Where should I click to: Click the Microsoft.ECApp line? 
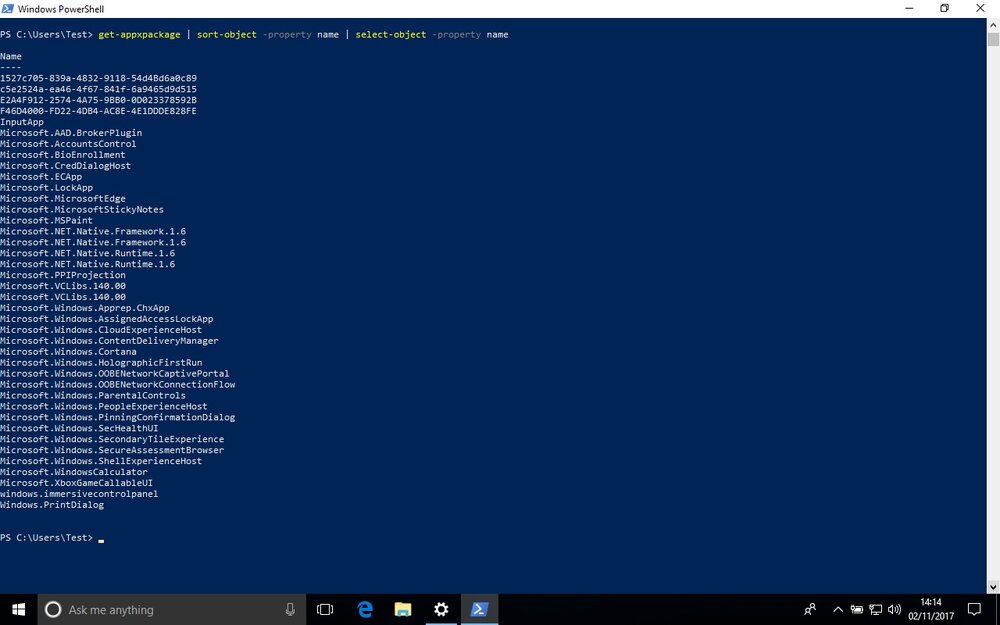tap(41, 177)
